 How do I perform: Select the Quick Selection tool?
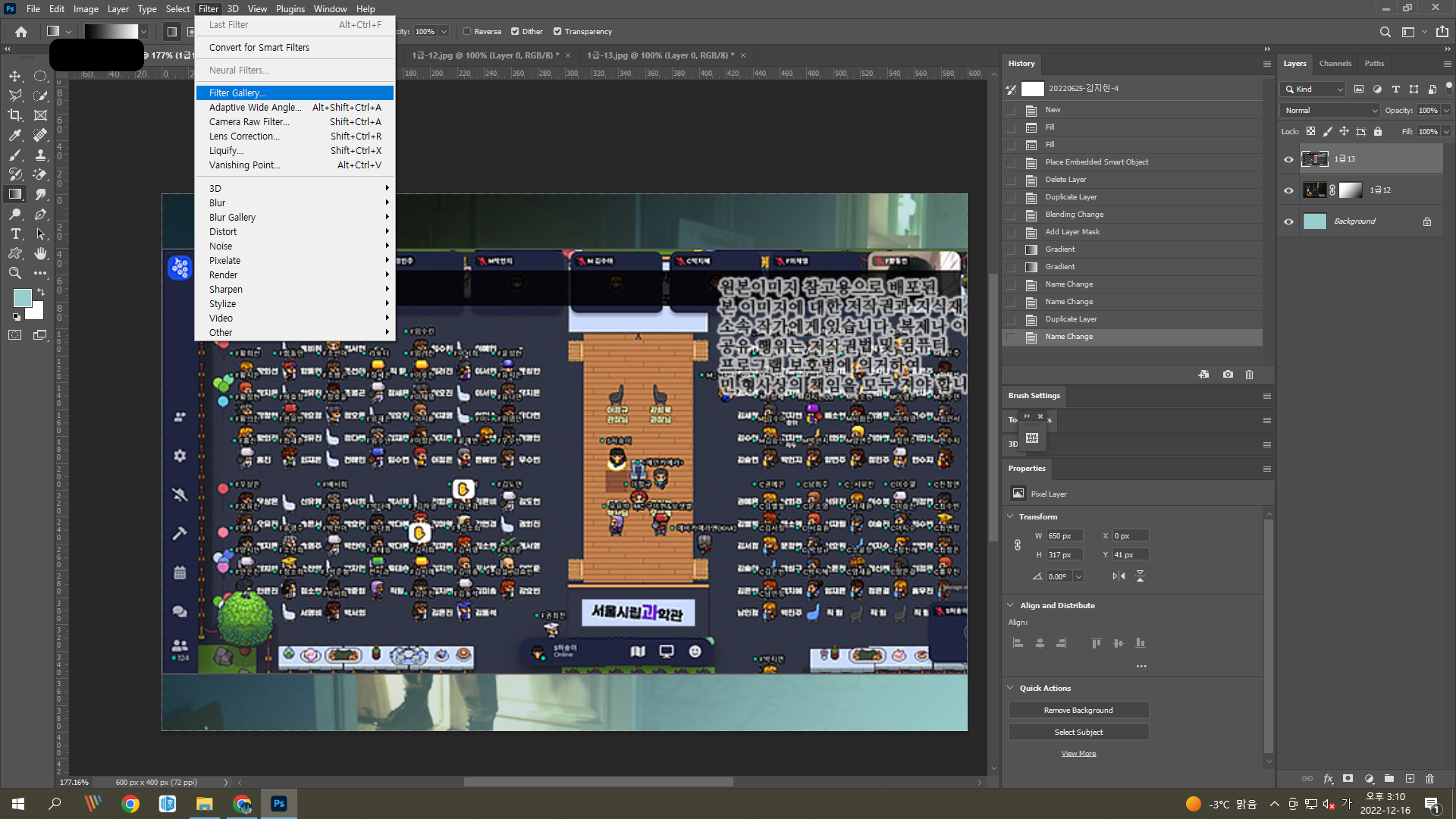(40, 96)
